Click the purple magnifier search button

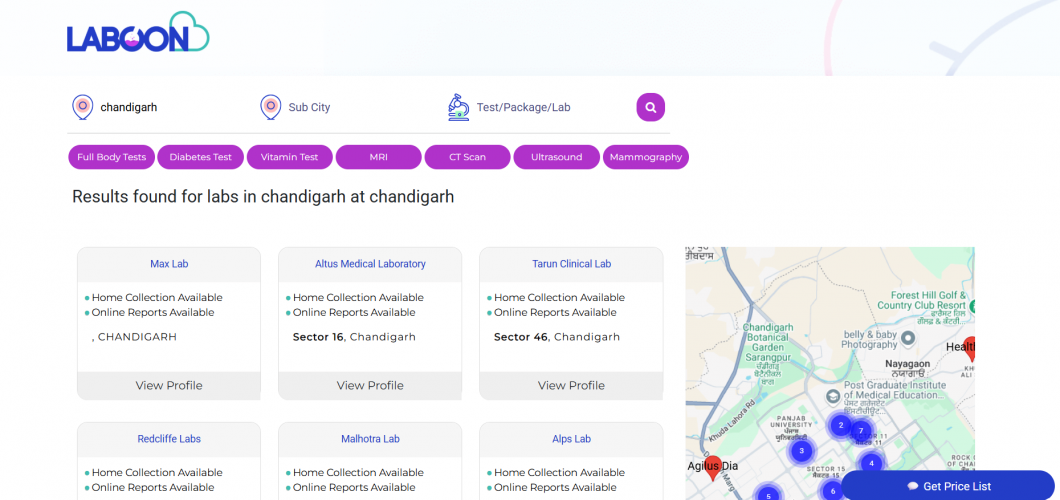[x=650, y=107]
